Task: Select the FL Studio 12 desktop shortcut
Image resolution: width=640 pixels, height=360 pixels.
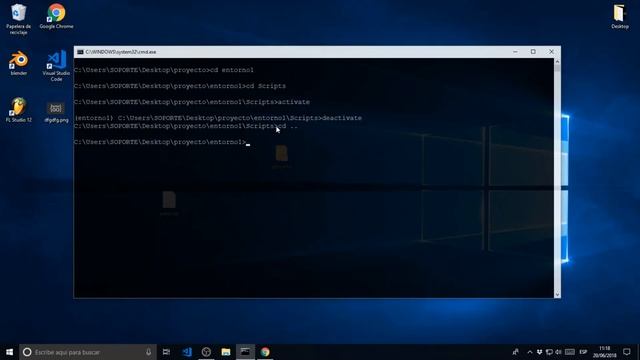Action: pos(18,110)
